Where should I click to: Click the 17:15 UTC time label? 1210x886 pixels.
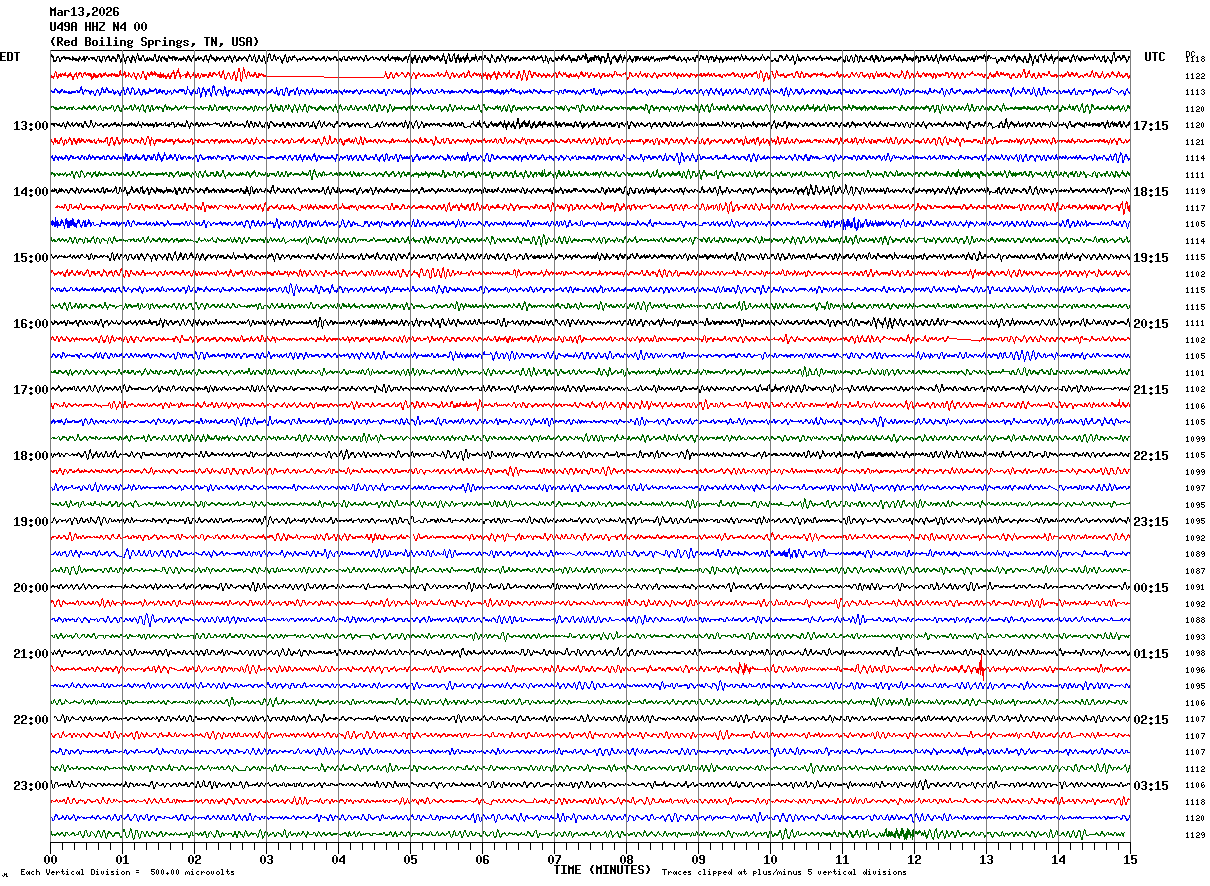pos(1151,126)
